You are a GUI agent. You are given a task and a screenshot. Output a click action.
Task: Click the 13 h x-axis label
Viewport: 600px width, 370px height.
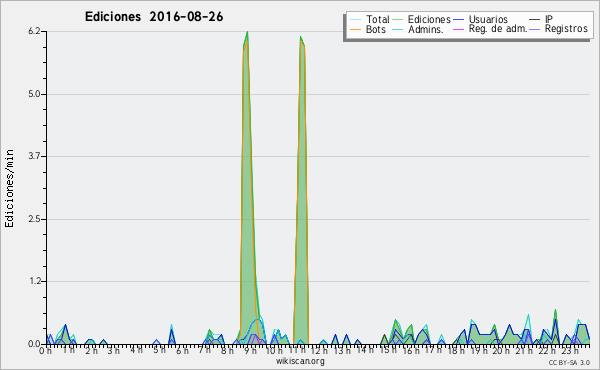point(343,351)
